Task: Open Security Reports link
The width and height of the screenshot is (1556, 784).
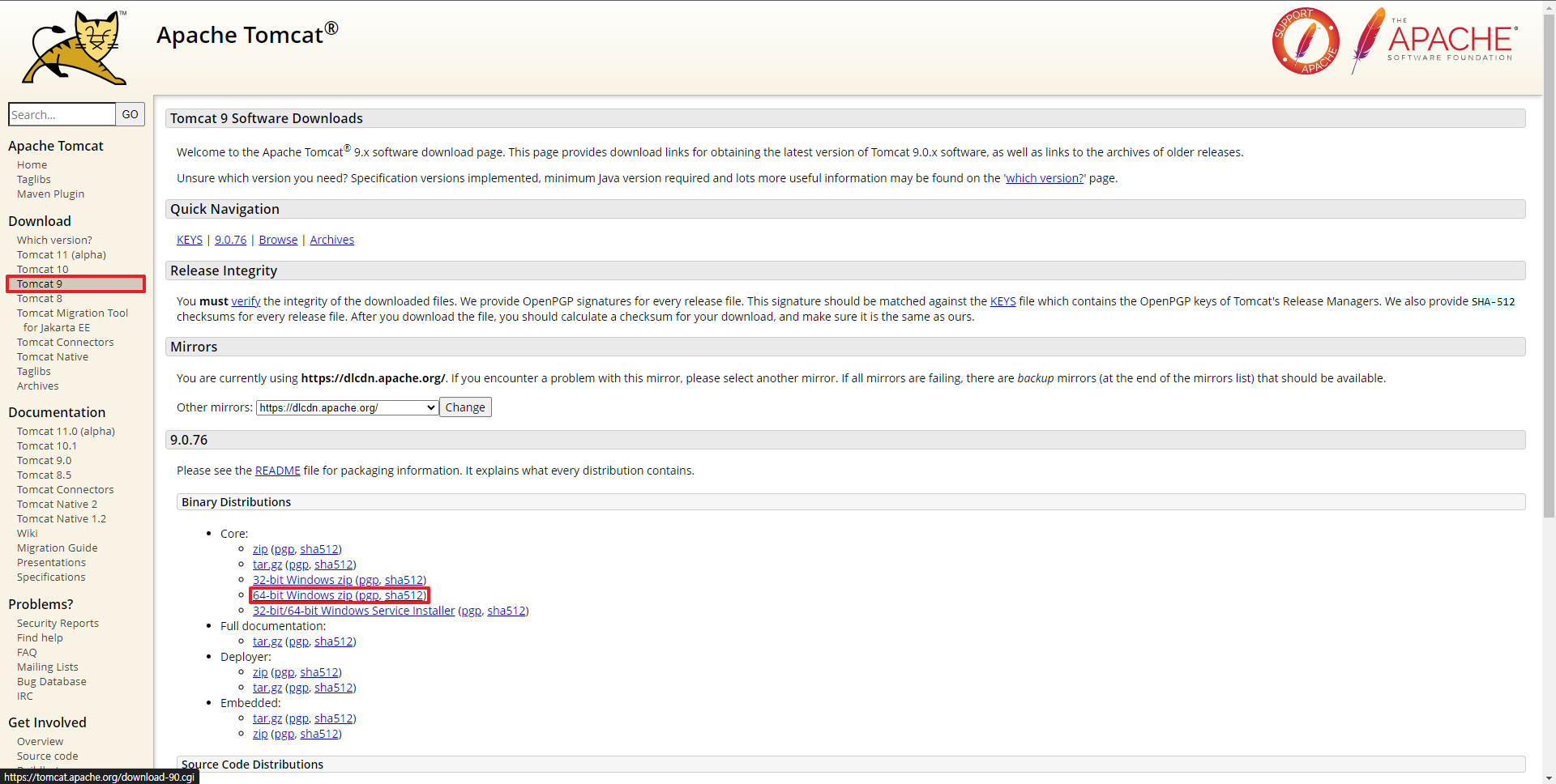Action: click(x=58, y=623)
